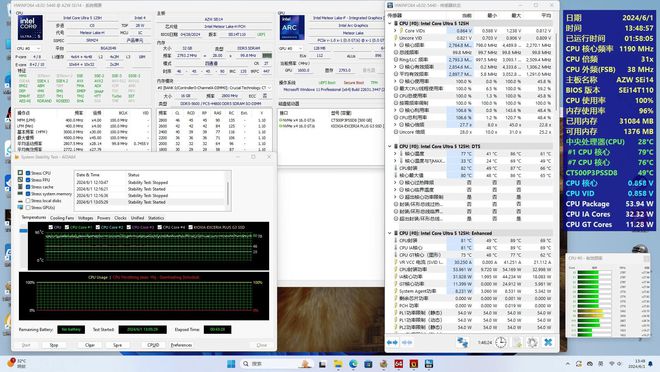This screenshot has height=372, width=660.
Task: Click the Stress GPU(s) monitor icon
Action: pos(20,207)
